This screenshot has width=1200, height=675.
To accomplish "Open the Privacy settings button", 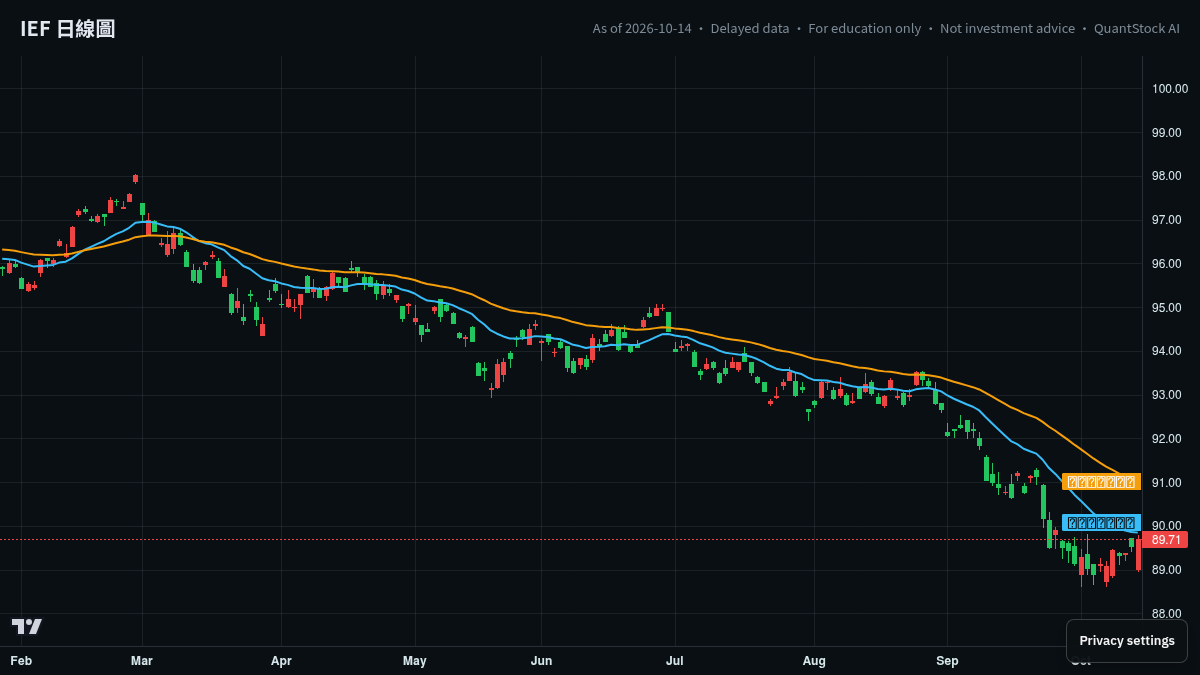I will [x=1127, y=641].
